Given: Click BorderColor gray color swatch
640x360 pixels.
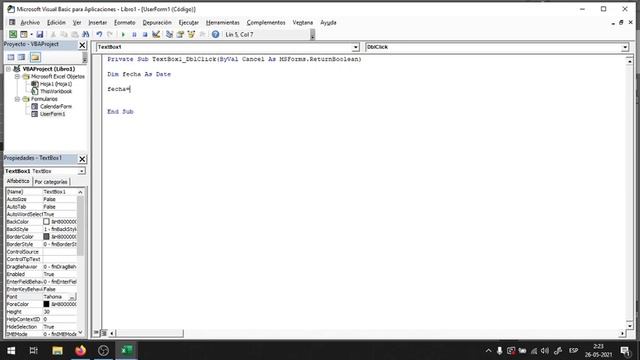Looking at the screenshot, I should point(46,237).
